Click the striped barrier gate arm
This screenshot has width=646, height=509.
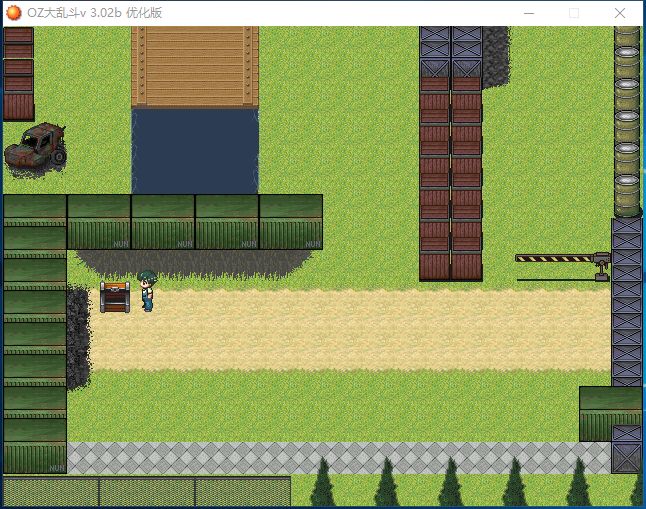pos(554,258)
